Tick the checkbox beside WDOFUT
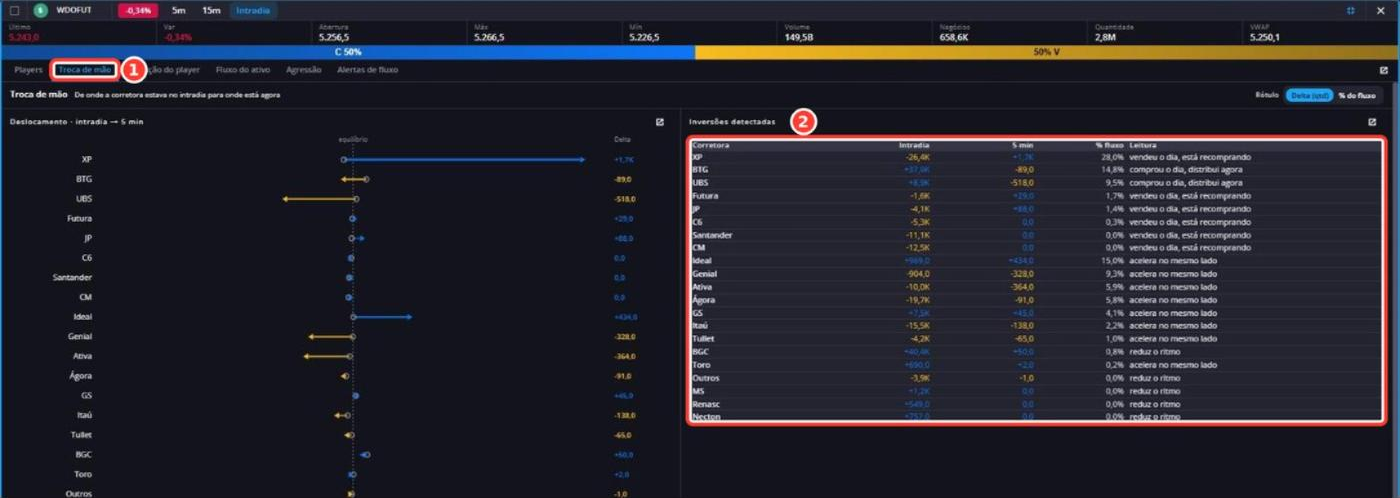Viewport: 1400px width, 498px height. point(14,10)
